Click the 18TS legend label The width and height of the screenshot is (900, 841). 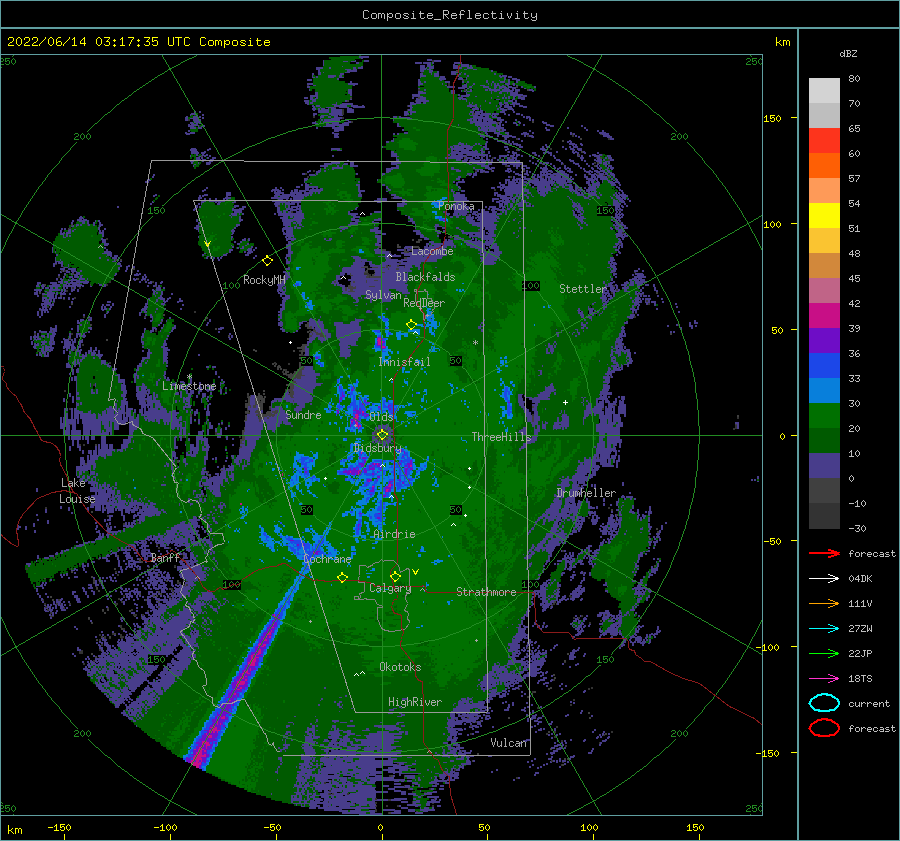(860, 679)
